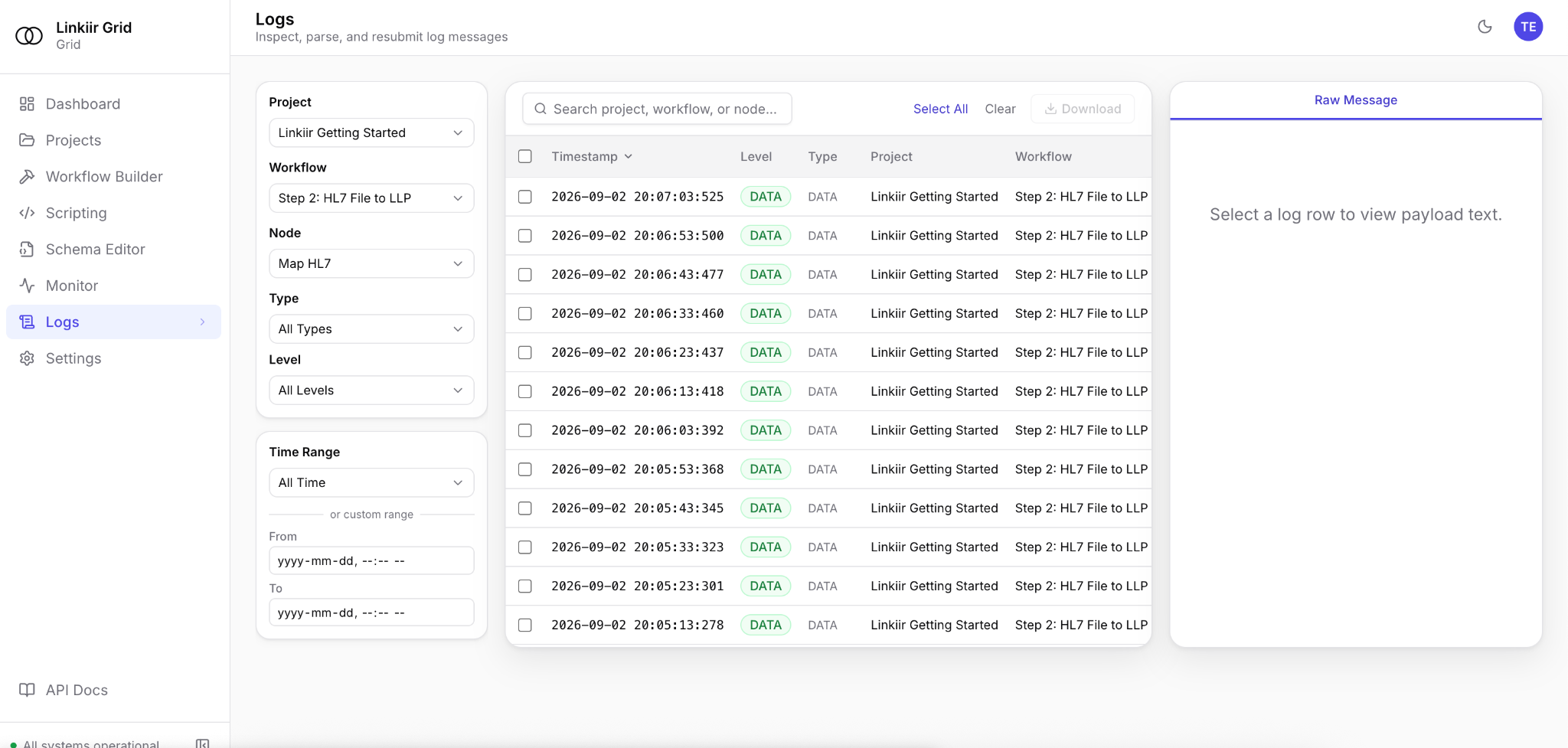The height and width of the screenshot is (748, 1568).
Task: Click the Download button
Action: click(x=1083, y=109)
